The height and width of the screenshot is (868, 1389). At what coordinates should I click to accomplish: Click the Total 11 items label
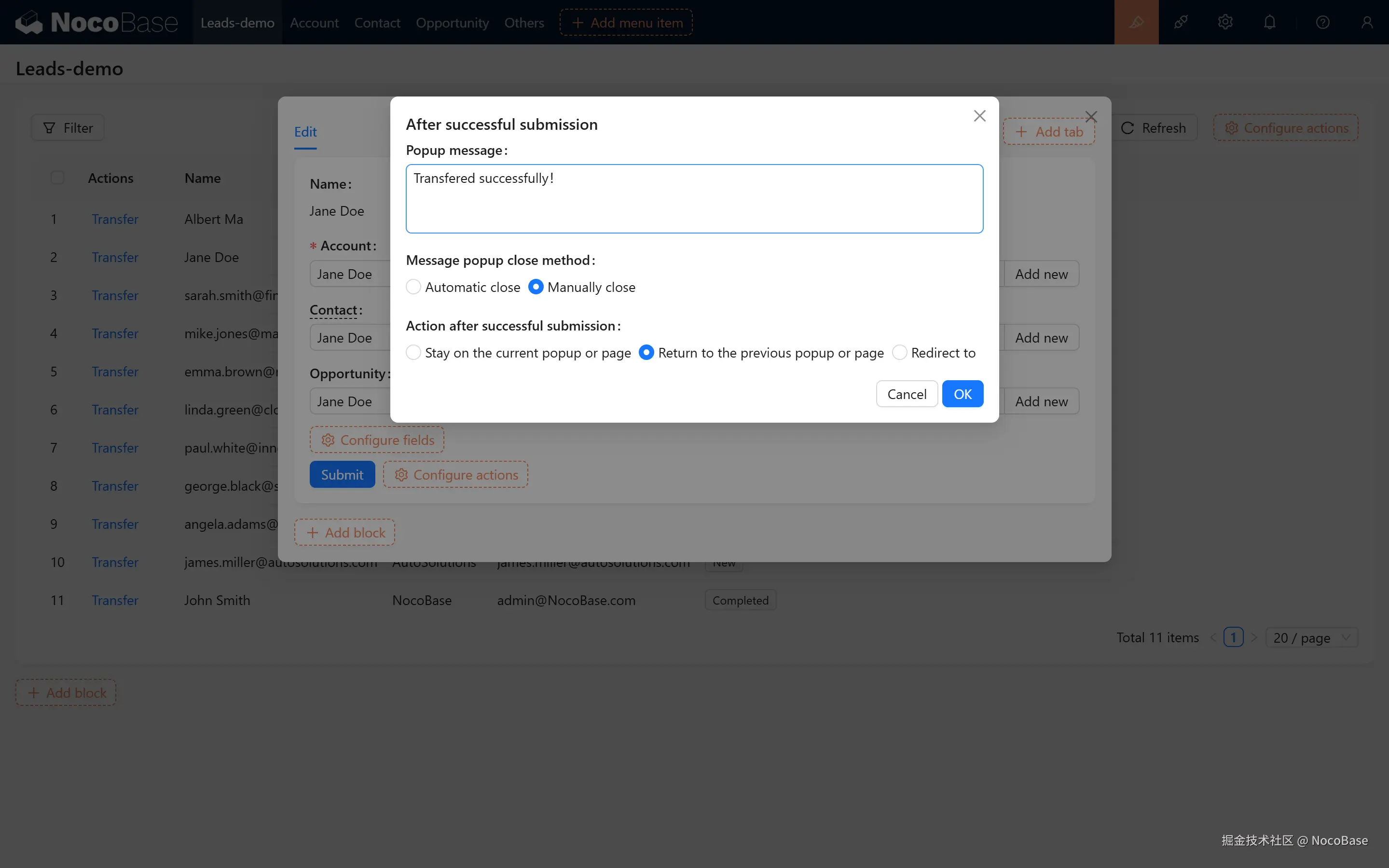click(1157, 637)
